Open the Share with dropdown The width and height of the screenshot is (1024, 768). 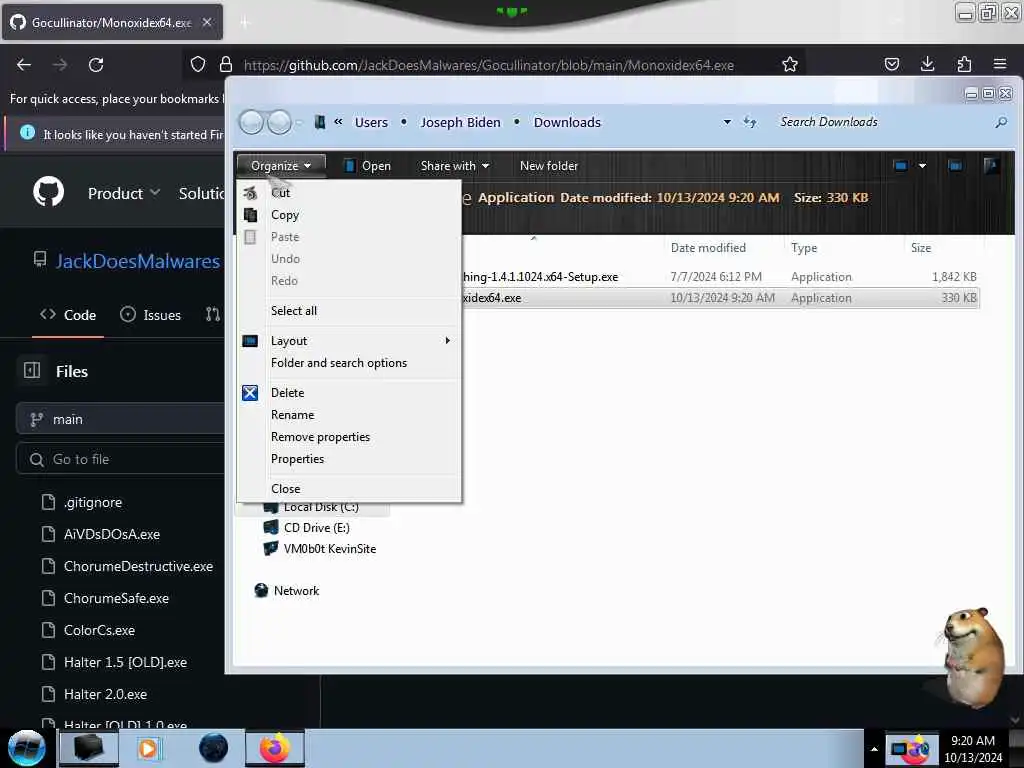coord(455,166)
